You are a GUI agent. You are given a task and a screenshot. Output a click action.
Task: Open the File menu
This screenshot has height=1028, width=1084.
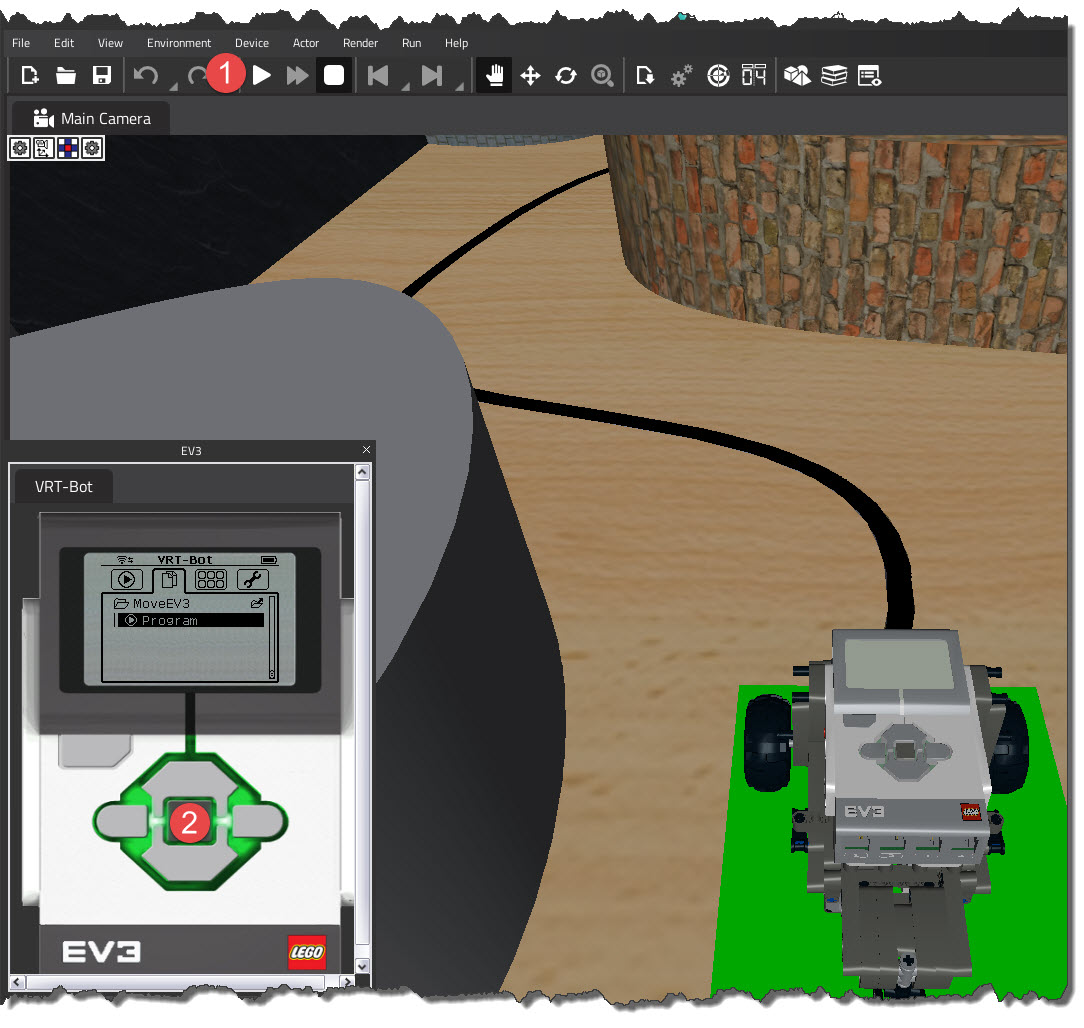[x=21, y=43]
